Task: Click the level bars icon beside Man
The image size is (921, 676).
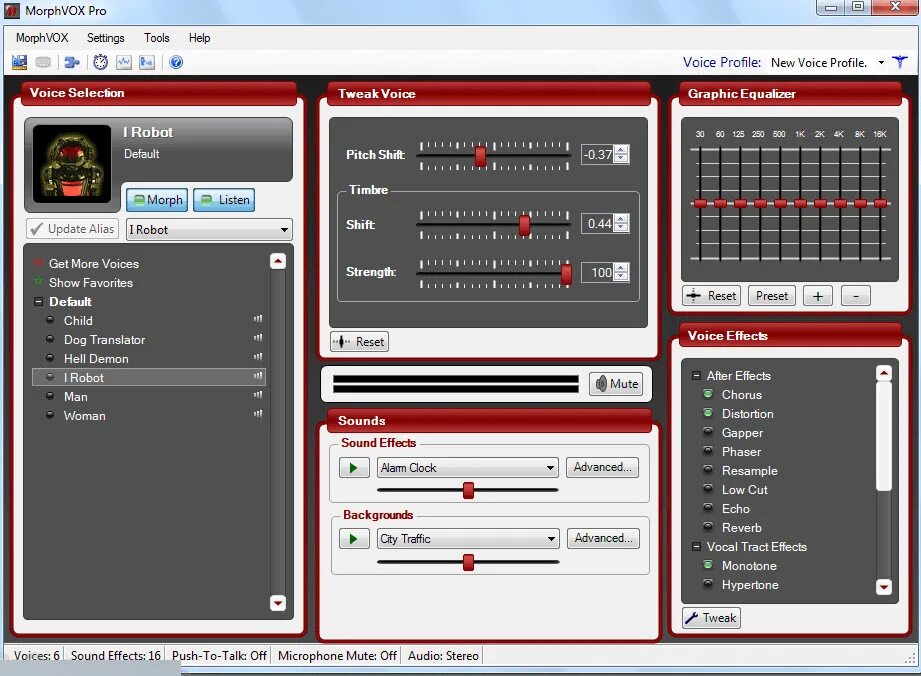Action: tap(257, 395)
